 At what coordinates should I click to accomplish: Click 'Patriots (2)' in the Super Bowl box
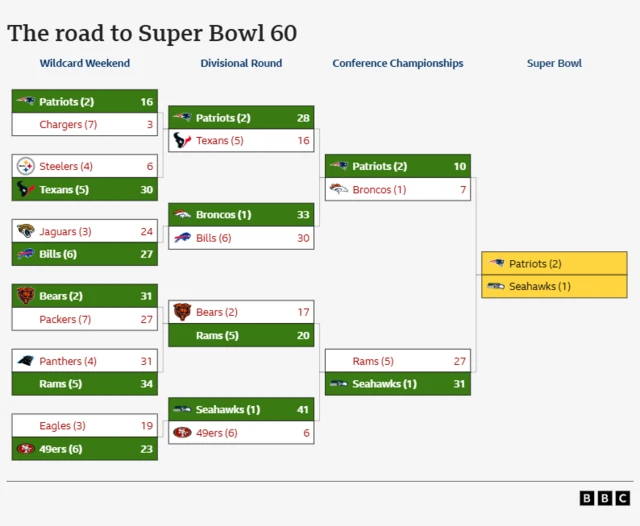point(535,264)
